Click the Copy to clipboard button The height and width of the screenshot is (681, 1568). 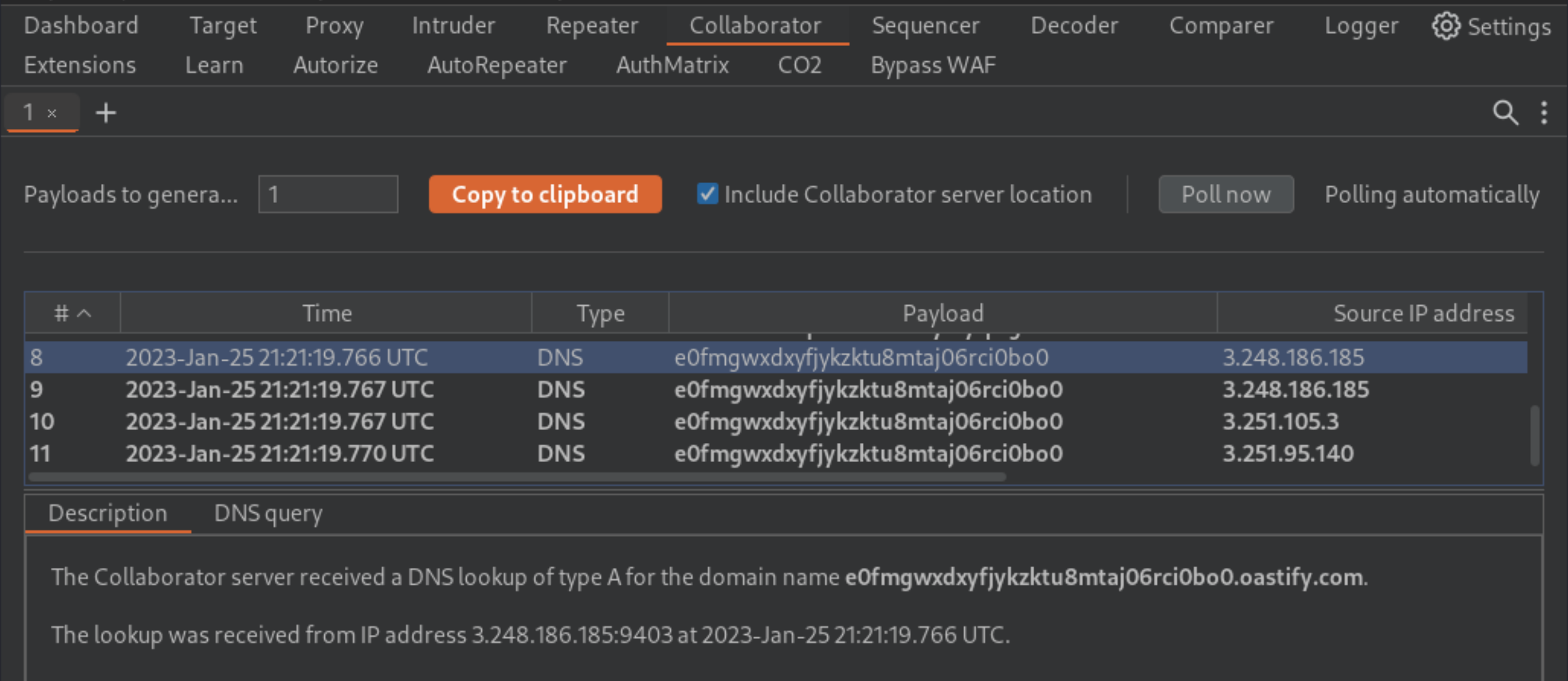[x=545, y=194]
